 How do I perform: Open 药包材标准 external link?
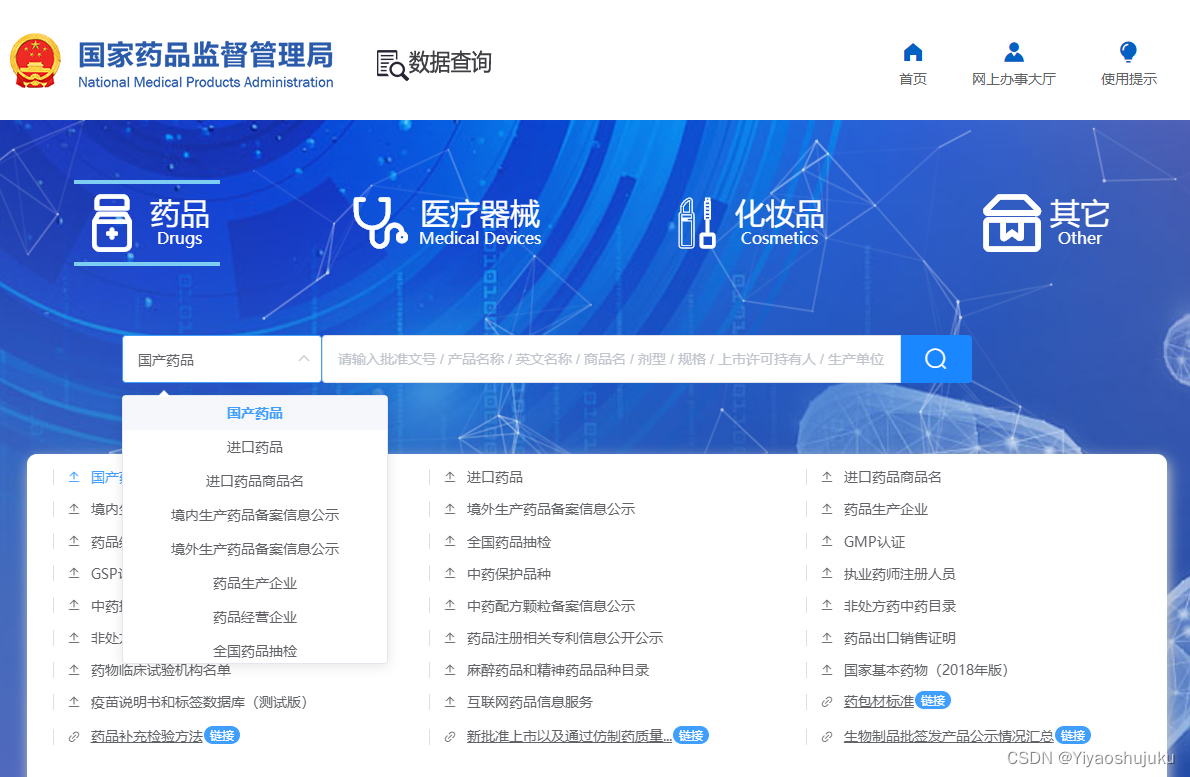[879, 701]
